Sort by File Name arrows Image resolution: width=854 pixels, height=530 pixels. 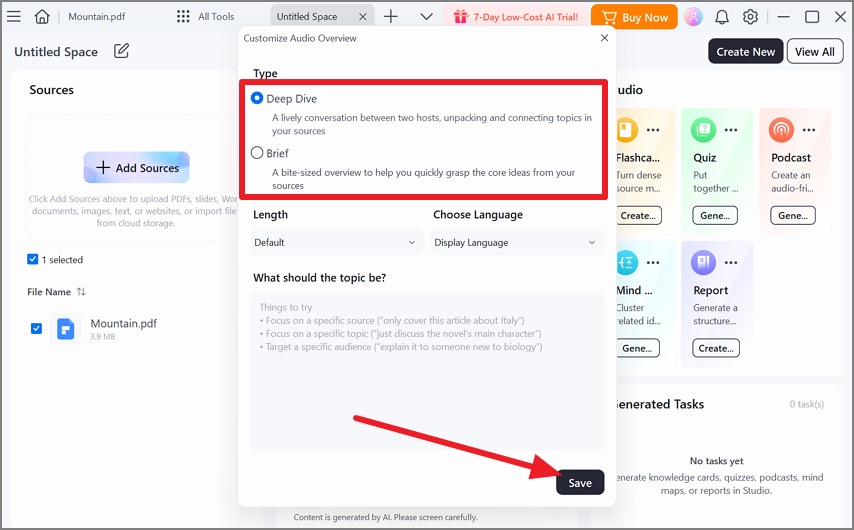click(81, 291)
